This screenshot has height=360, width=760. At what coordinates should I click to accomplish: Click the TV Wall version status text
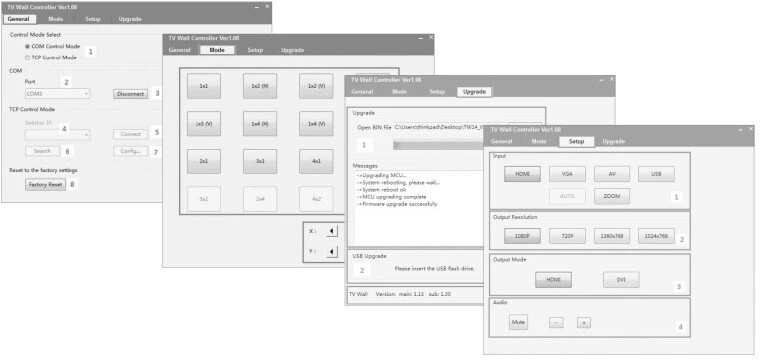point(400,294)
